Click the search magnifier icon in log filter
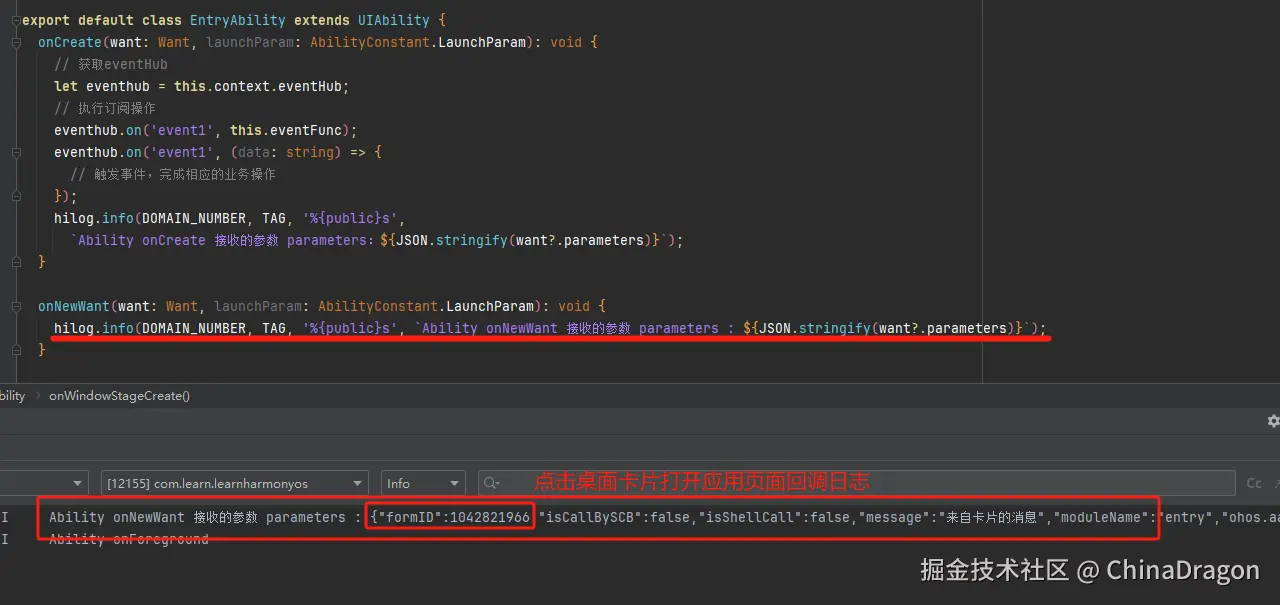The width and height of the screenshot is (1280, 605). click(x=492, y=483)
